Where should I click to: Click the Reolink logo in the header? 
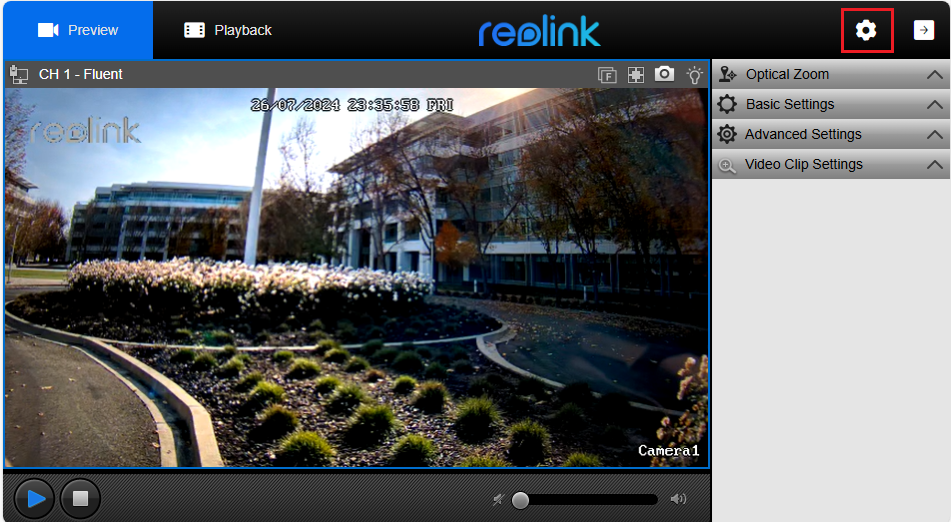pos(539,31)
